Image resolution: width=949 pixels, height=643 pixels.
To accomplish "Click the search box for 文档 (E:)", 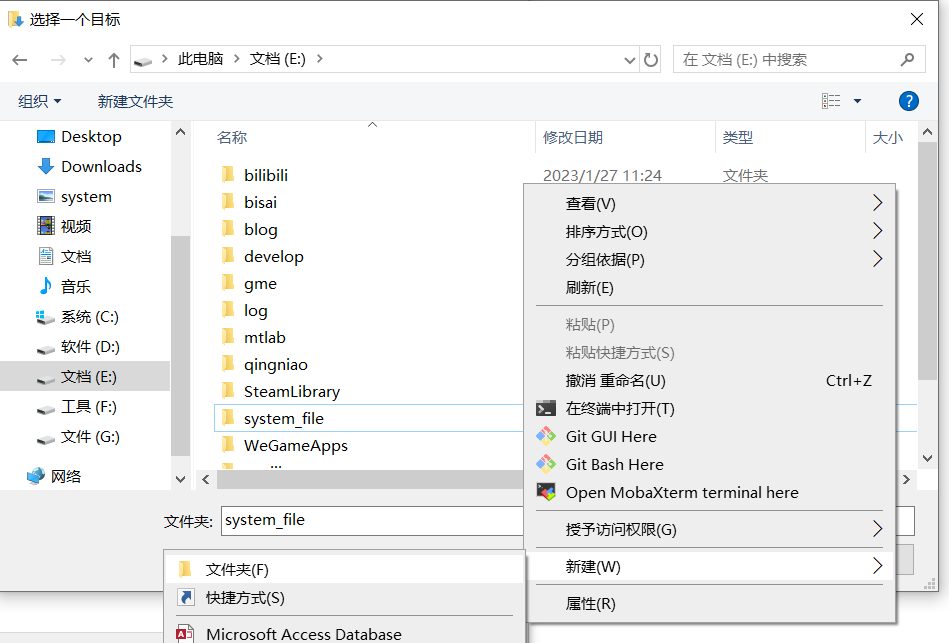I will click(x=785, y=59).
